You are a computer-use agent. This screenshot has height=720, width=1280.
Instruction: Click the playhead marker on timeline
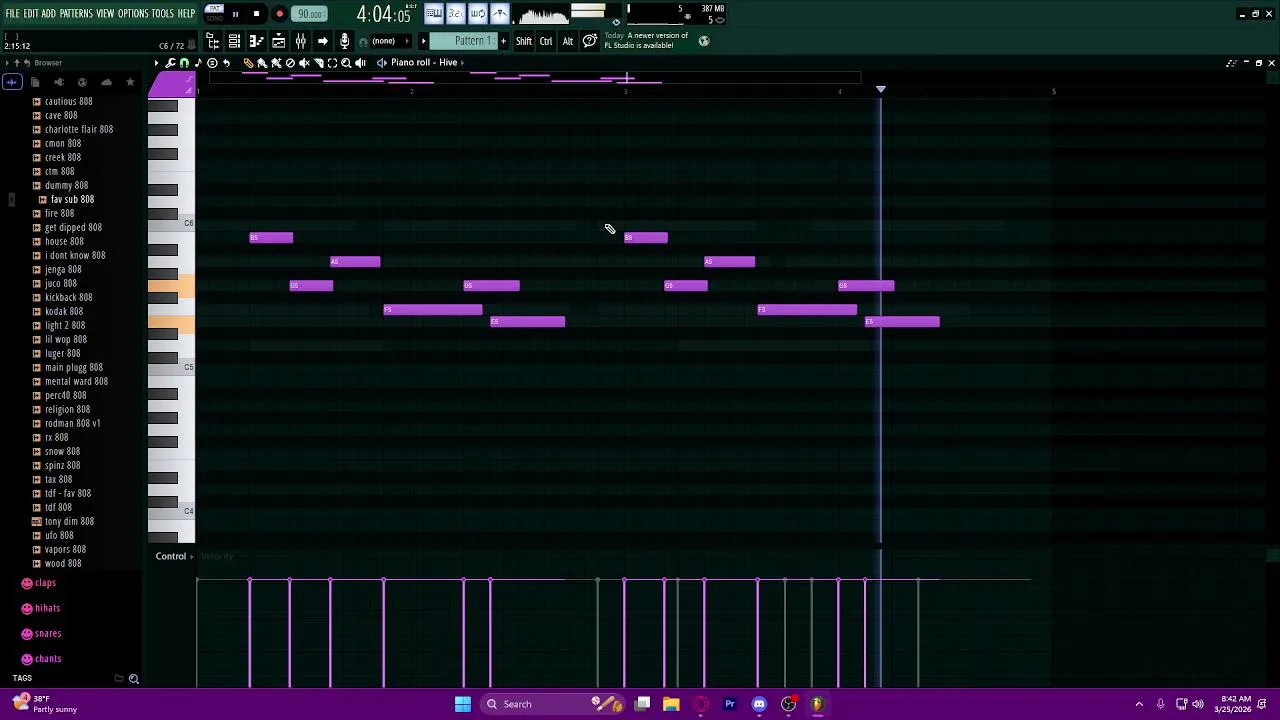pos(881,90)
